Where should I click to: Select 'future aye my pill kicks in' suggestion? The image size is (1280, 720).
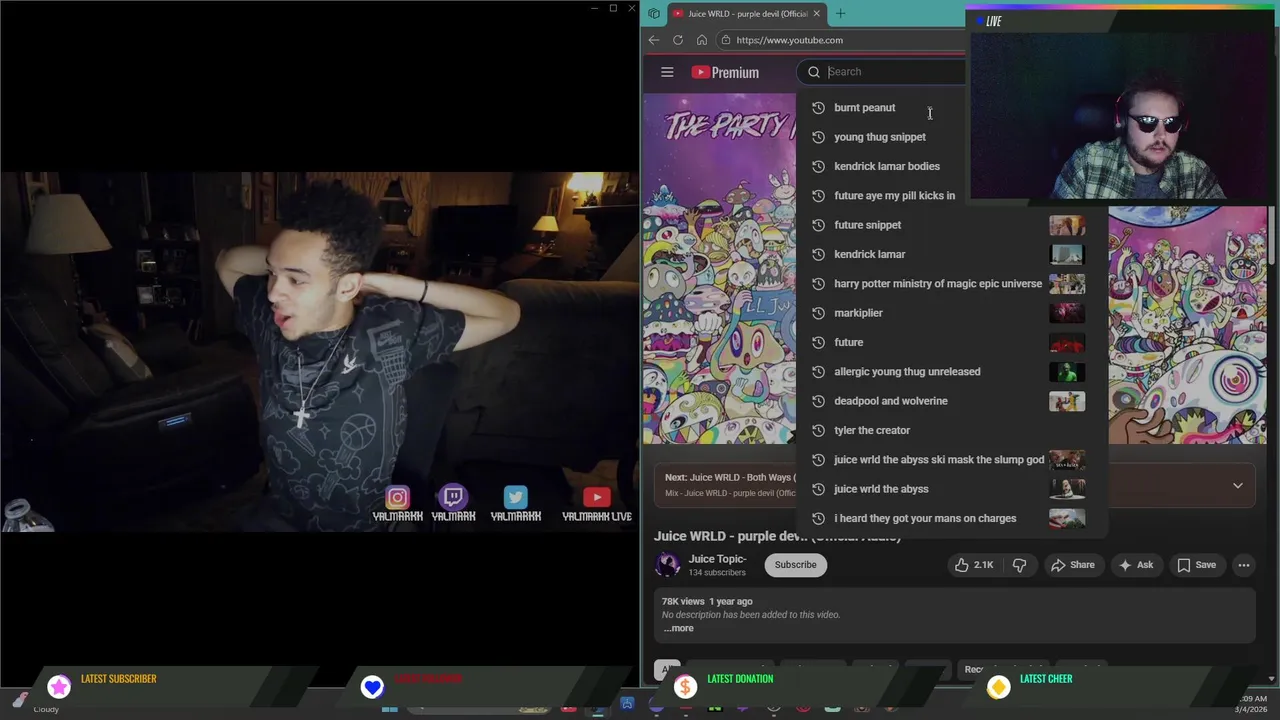click(x=894, y=196)
